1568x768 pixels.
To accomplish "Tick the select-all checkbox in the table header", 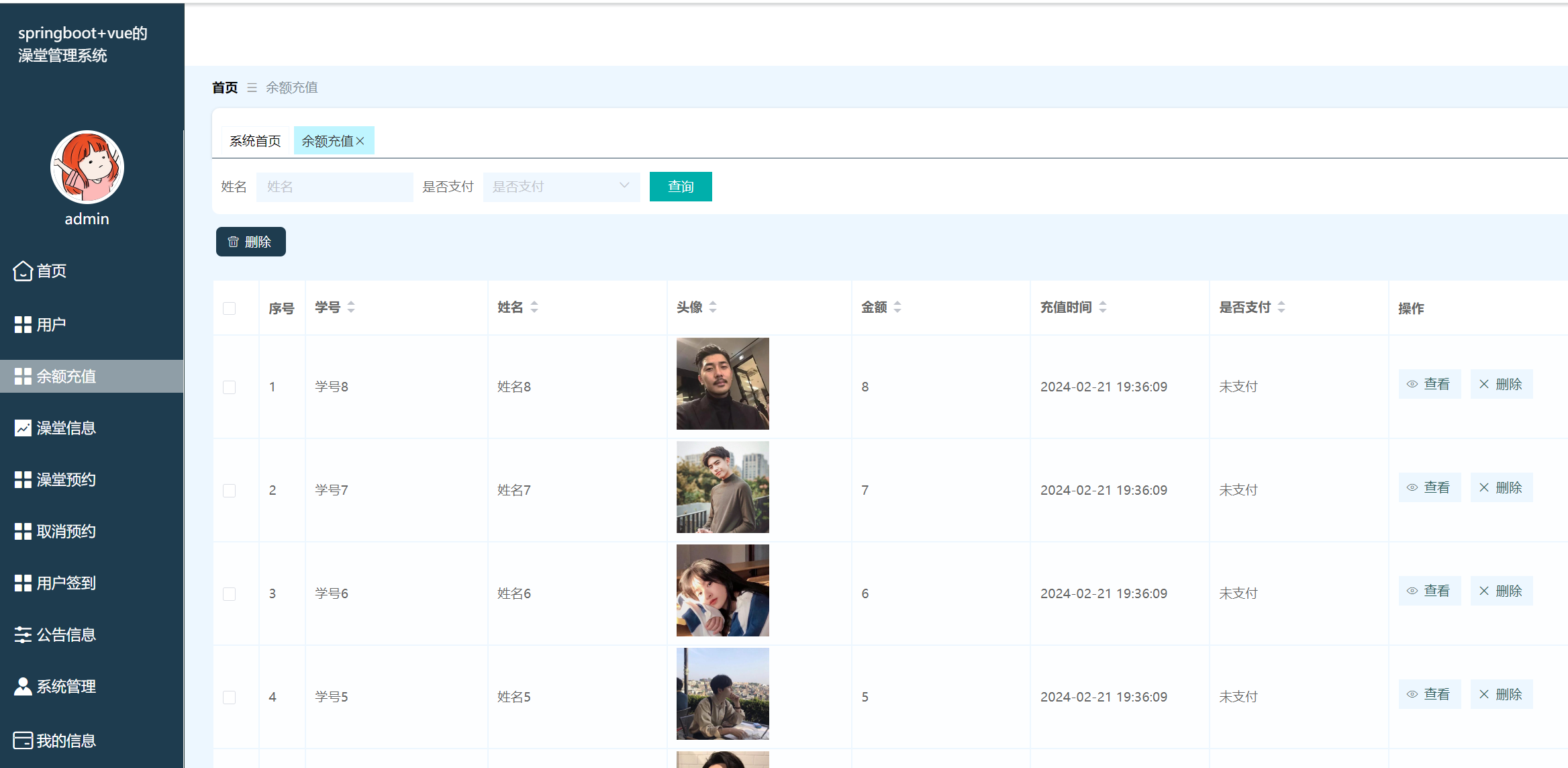I will point(230,308).
